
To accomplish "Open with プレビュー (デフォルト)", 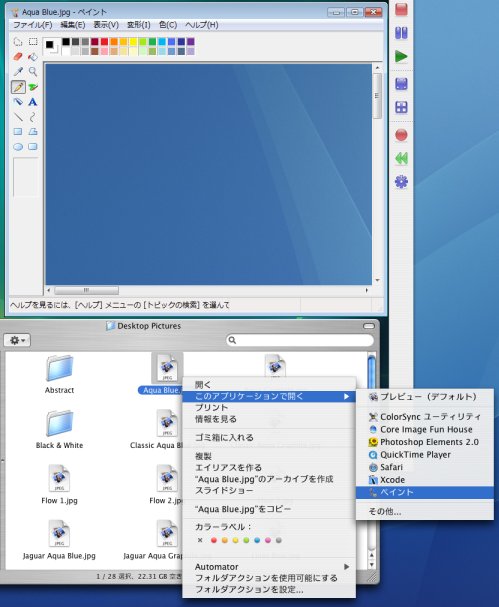I will [425, 397].
